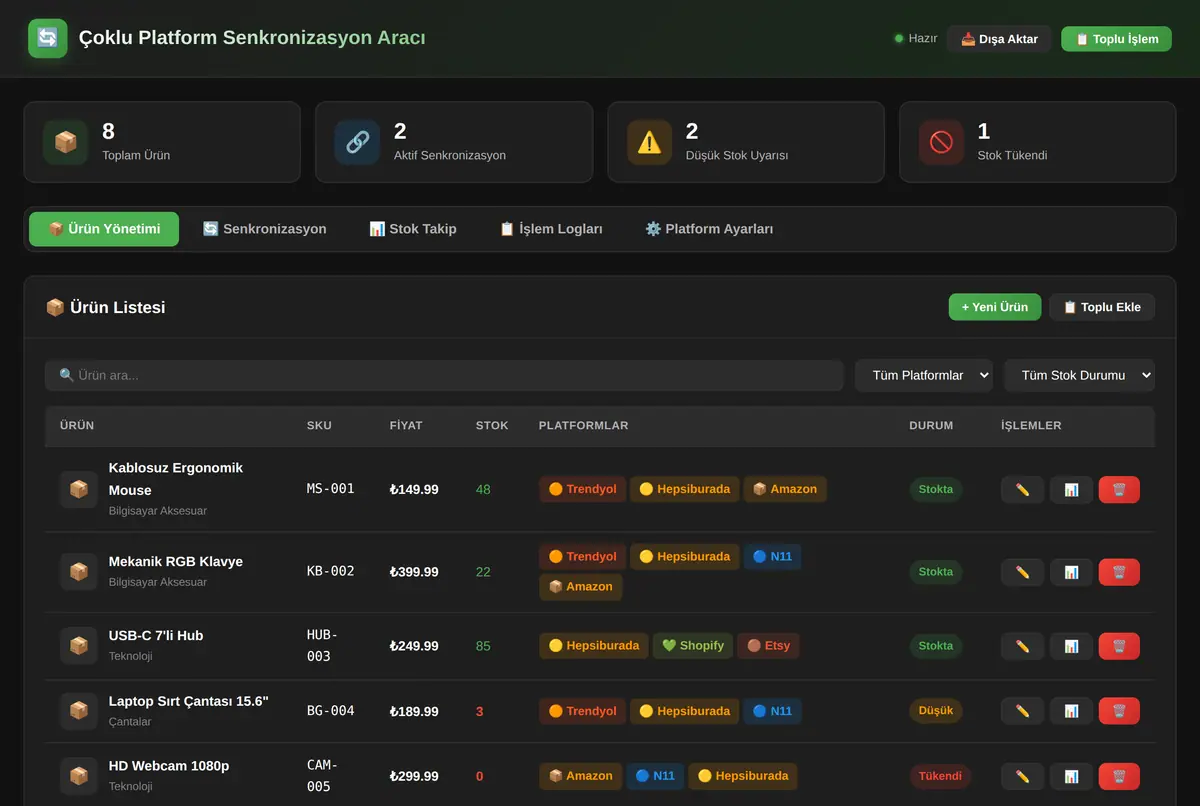
Task: Click the Dışa Aktar export button
Action: [x=999, y=39]
